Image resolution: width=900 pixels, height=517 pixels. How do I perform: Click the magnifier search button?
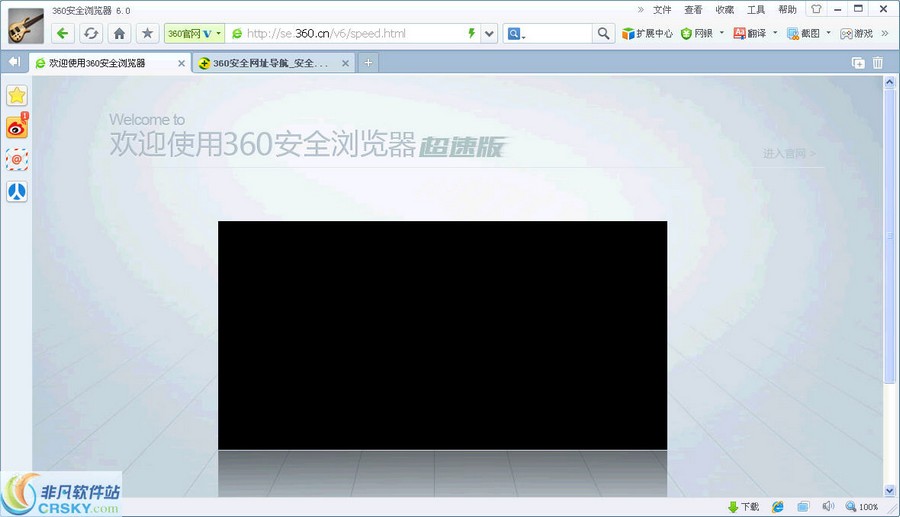click(x=603, y=33)
